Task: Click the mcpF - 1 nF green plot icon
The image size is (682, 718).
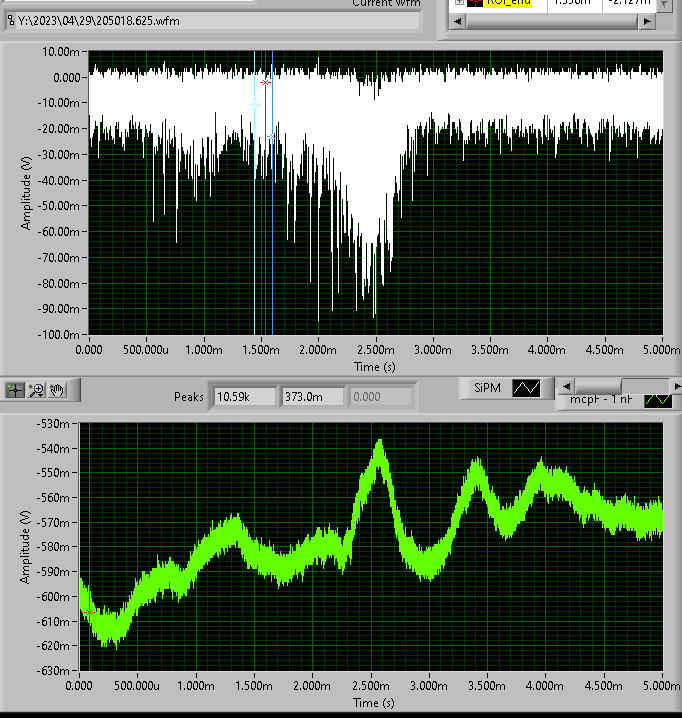Action: click(x=658, y=400)
